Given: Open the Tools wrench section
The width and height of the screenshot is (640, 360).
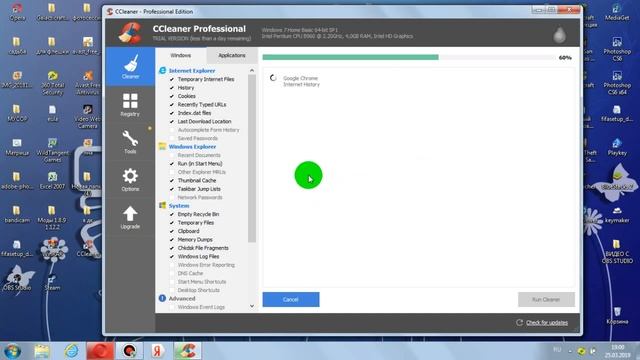Looking at the screenshot, I should tap(130, 142).
